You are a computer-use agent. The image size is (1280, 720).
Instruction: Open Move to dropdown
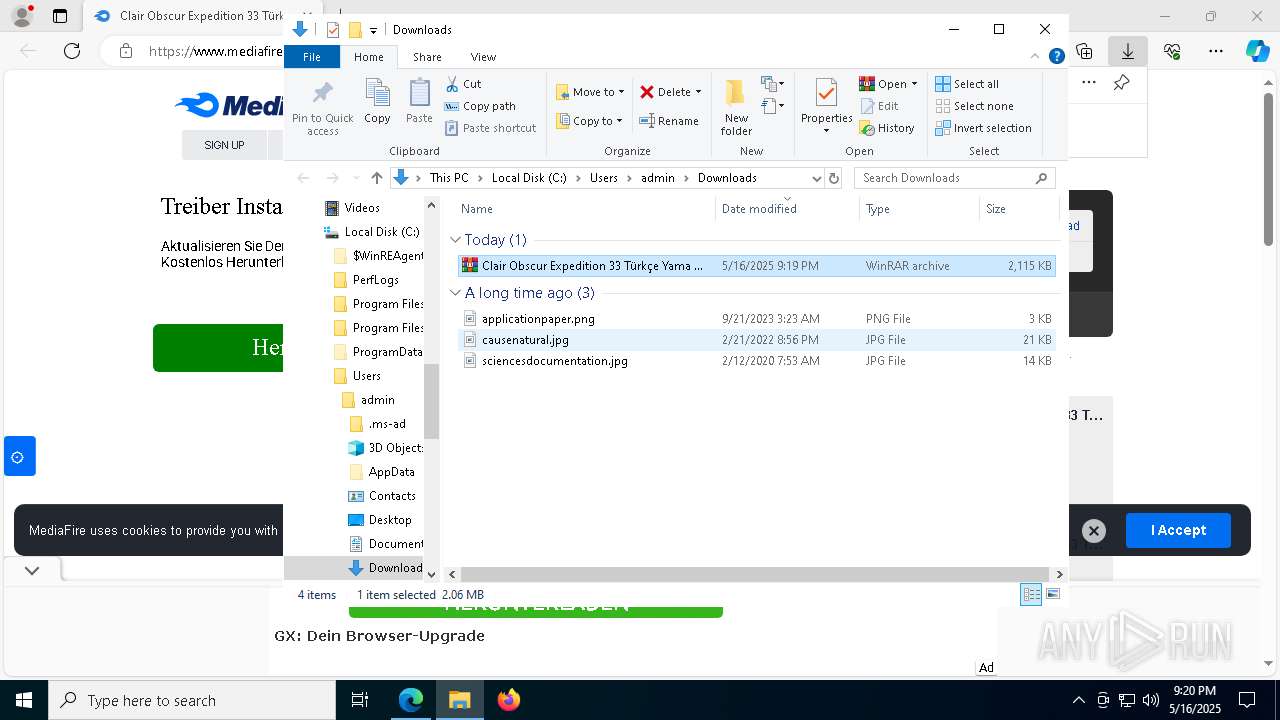pyautogui.click(x=590, y=92)
